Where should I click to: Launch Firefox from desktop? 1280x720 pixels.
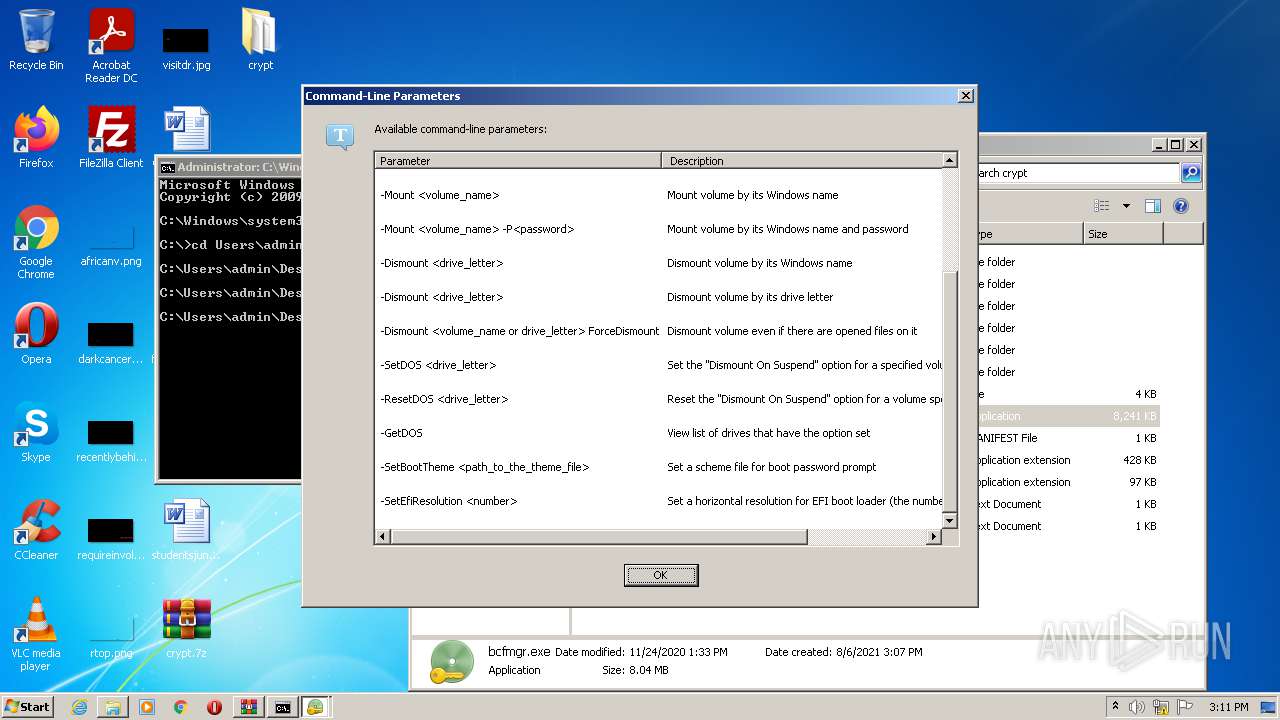36,138
